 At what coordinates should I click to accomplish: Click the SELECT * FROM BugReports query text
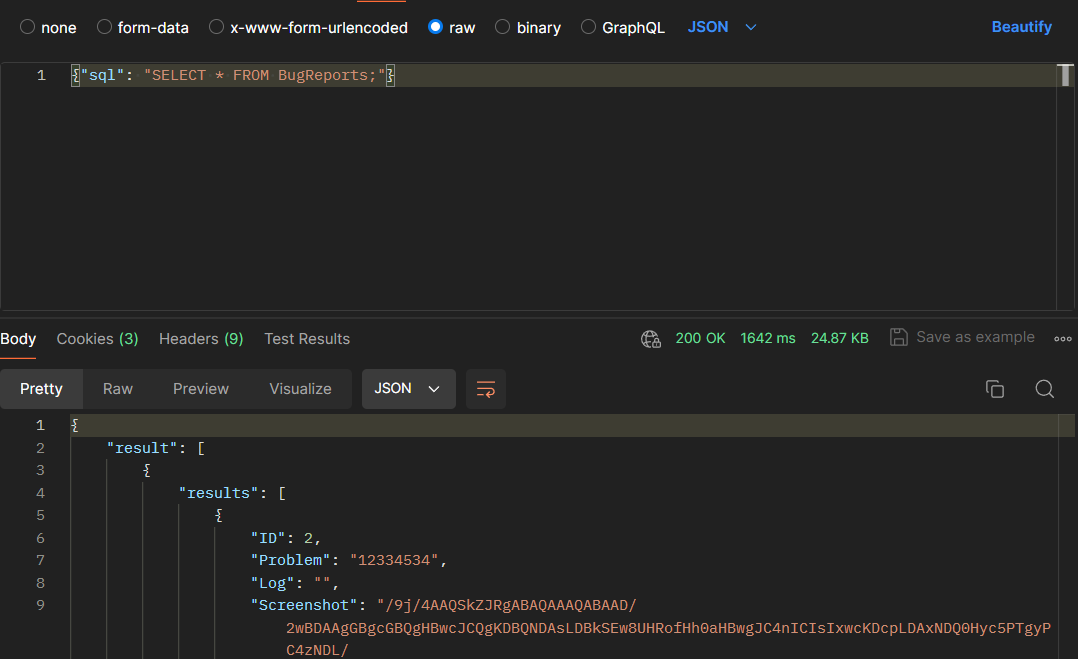pos(264,75)
